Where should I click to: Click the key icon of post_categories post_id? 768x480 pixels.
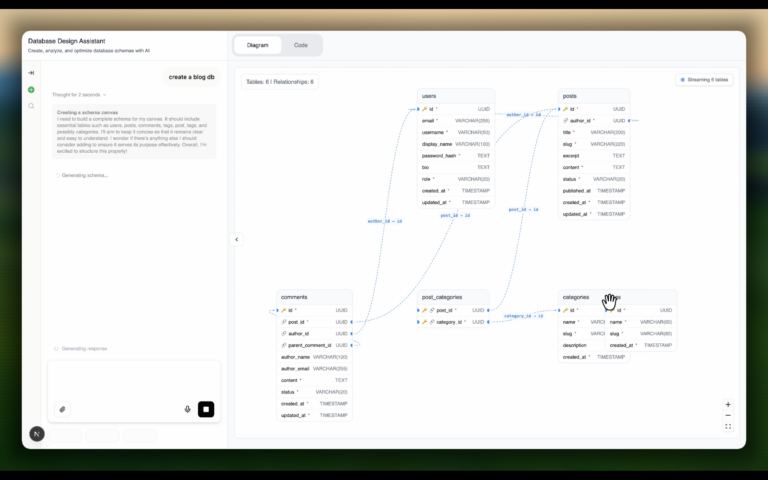(x=425, y=310)
